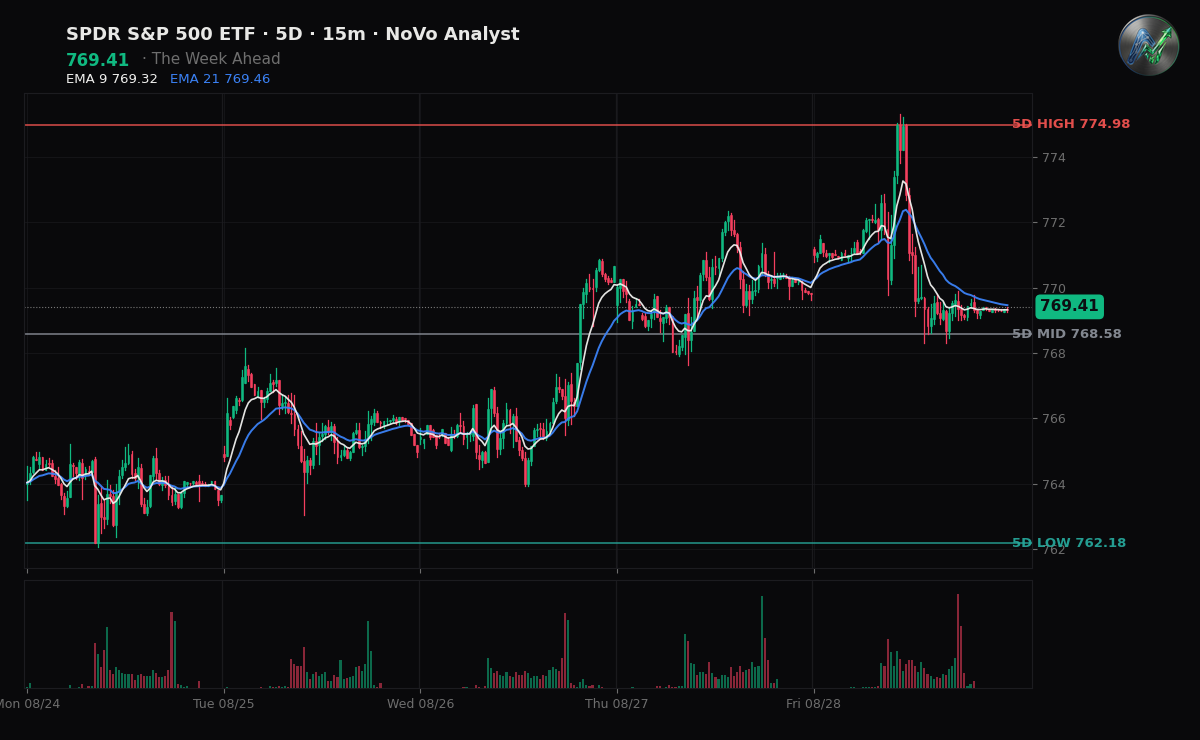Click the 770 price axis label
The height and width of the screenshot is (740, 1200).
click(x=1054, y=289)
